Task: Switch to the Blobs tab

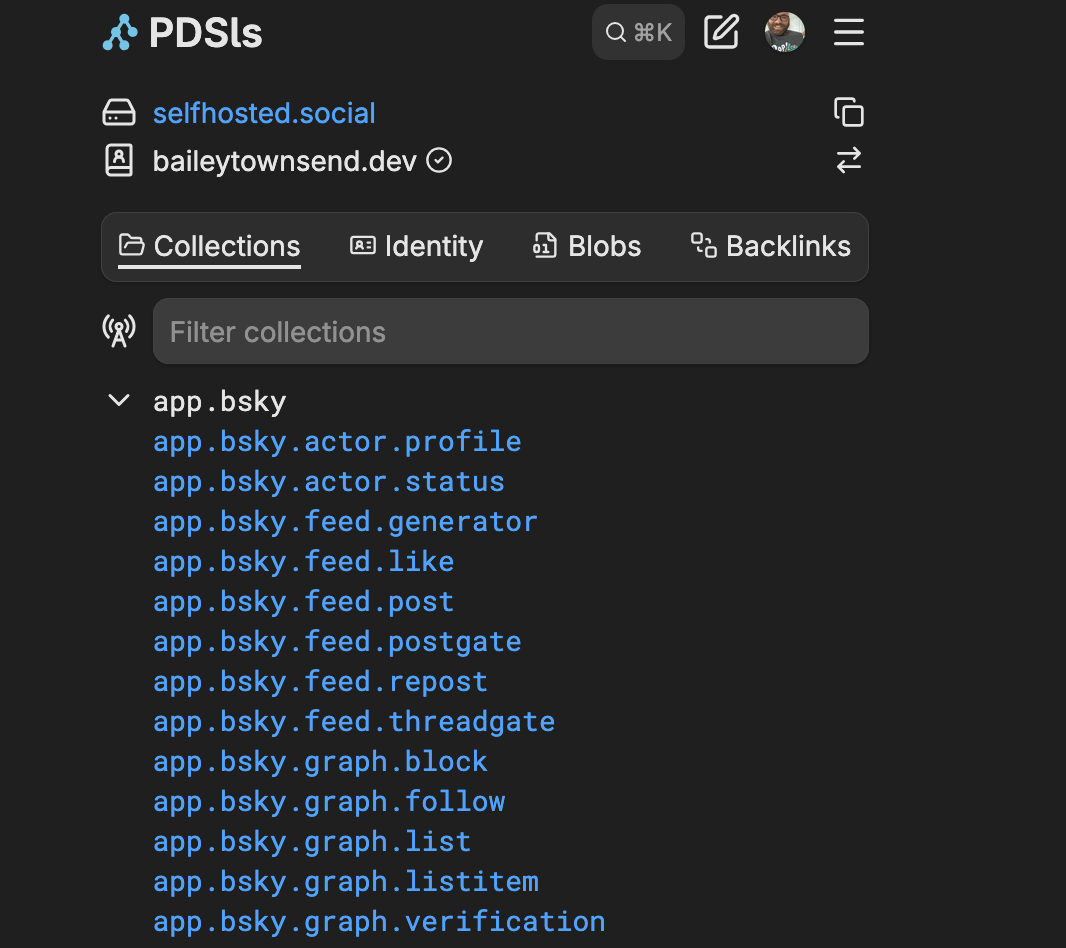Action: pos(587,246)
